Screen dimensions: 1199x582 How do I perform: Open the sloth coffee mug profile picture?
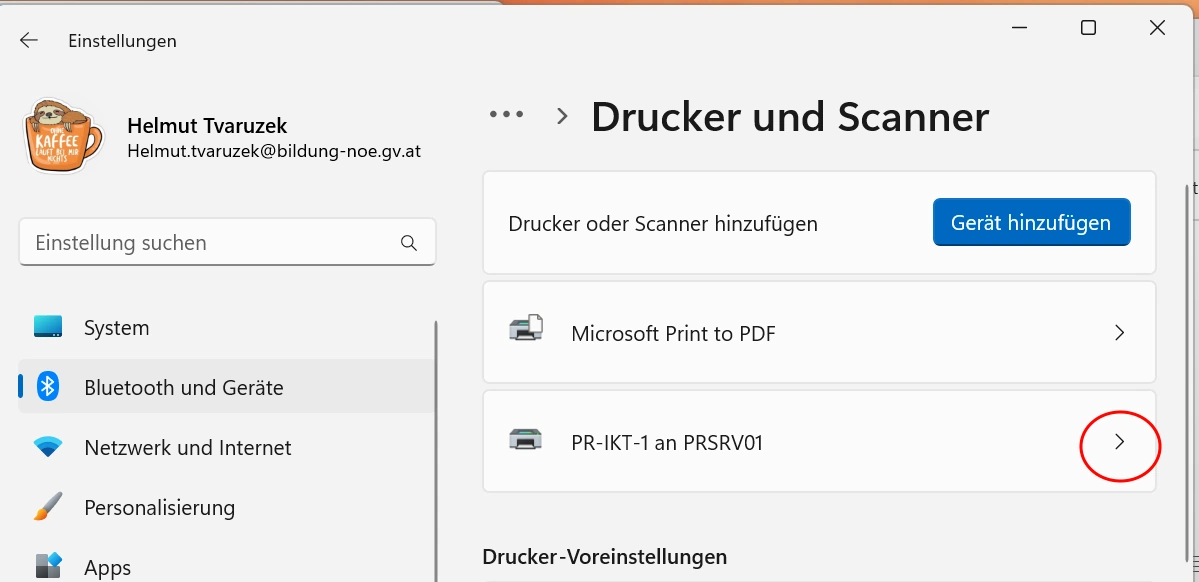pos(64,138)
